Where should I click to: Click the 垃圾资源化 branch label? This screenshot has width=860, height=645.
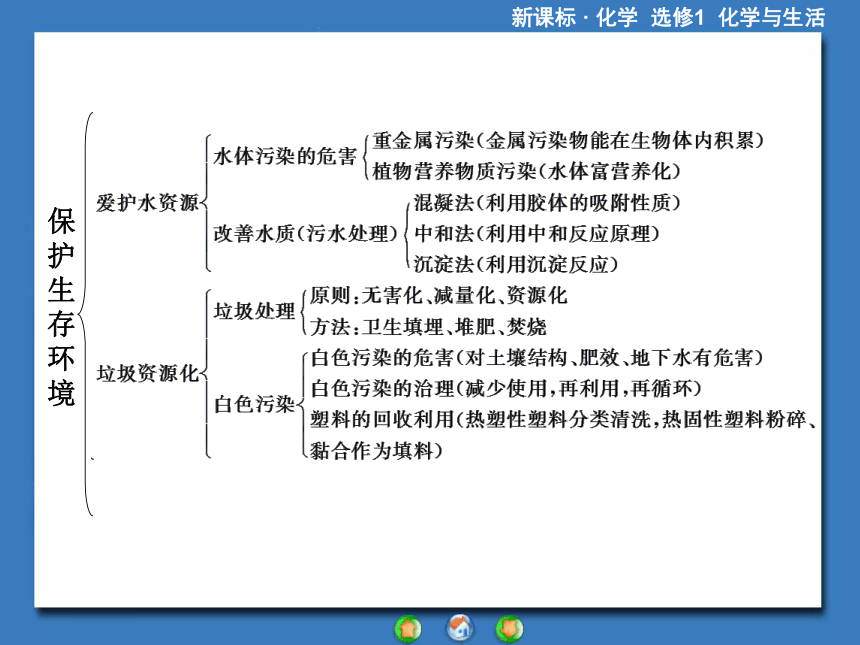point(147,374)
